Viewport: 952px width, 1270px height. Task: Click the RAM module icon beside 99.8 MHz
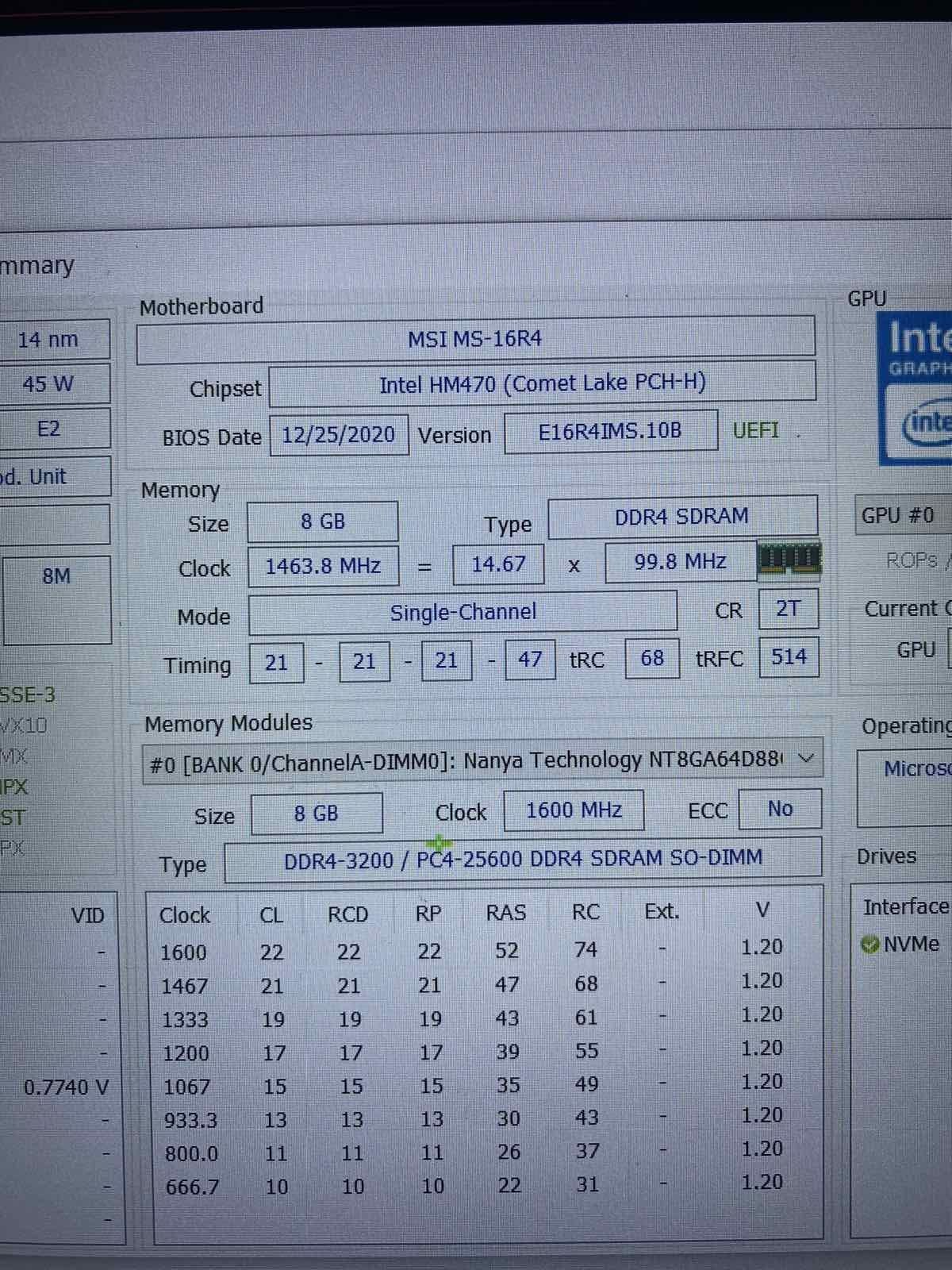pyautogui.click(x=789, y=559)
